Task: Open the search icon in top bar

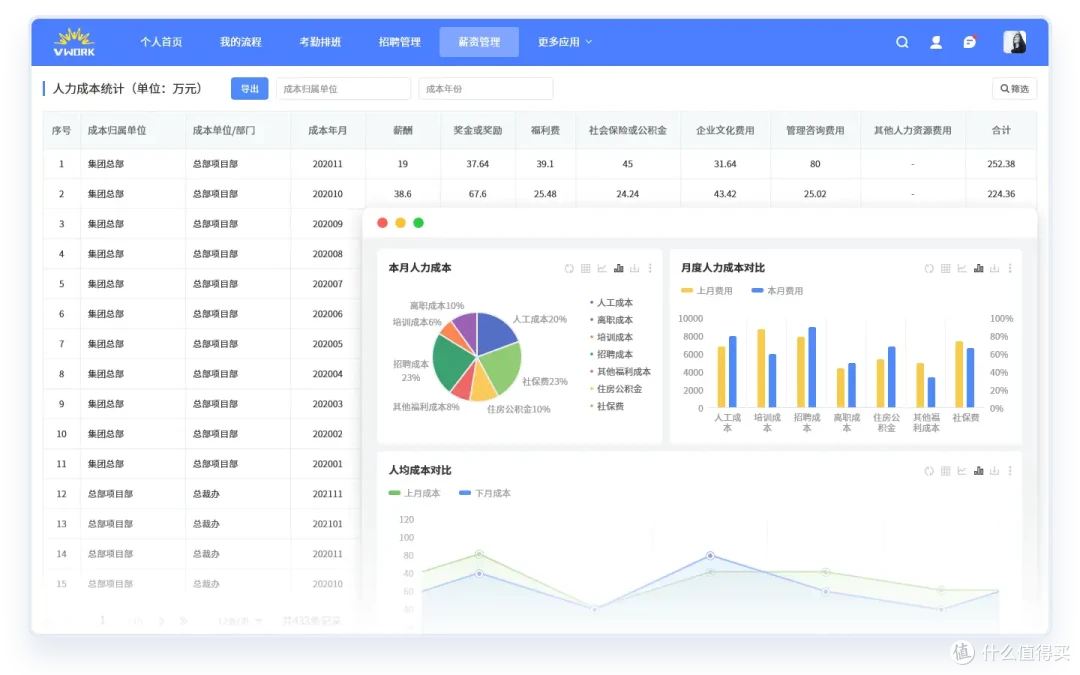Action: point(902,42)
